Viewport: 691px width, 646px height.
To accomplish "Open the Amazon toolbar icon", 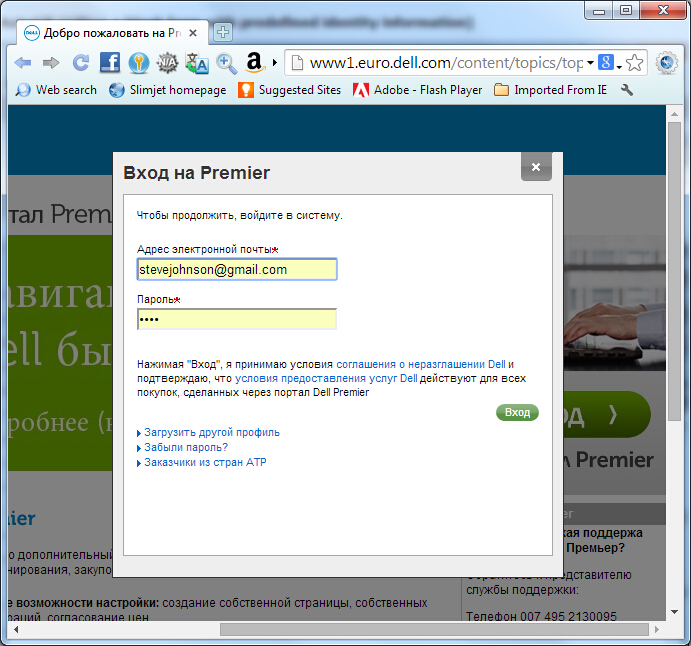I will pos(255,63).
